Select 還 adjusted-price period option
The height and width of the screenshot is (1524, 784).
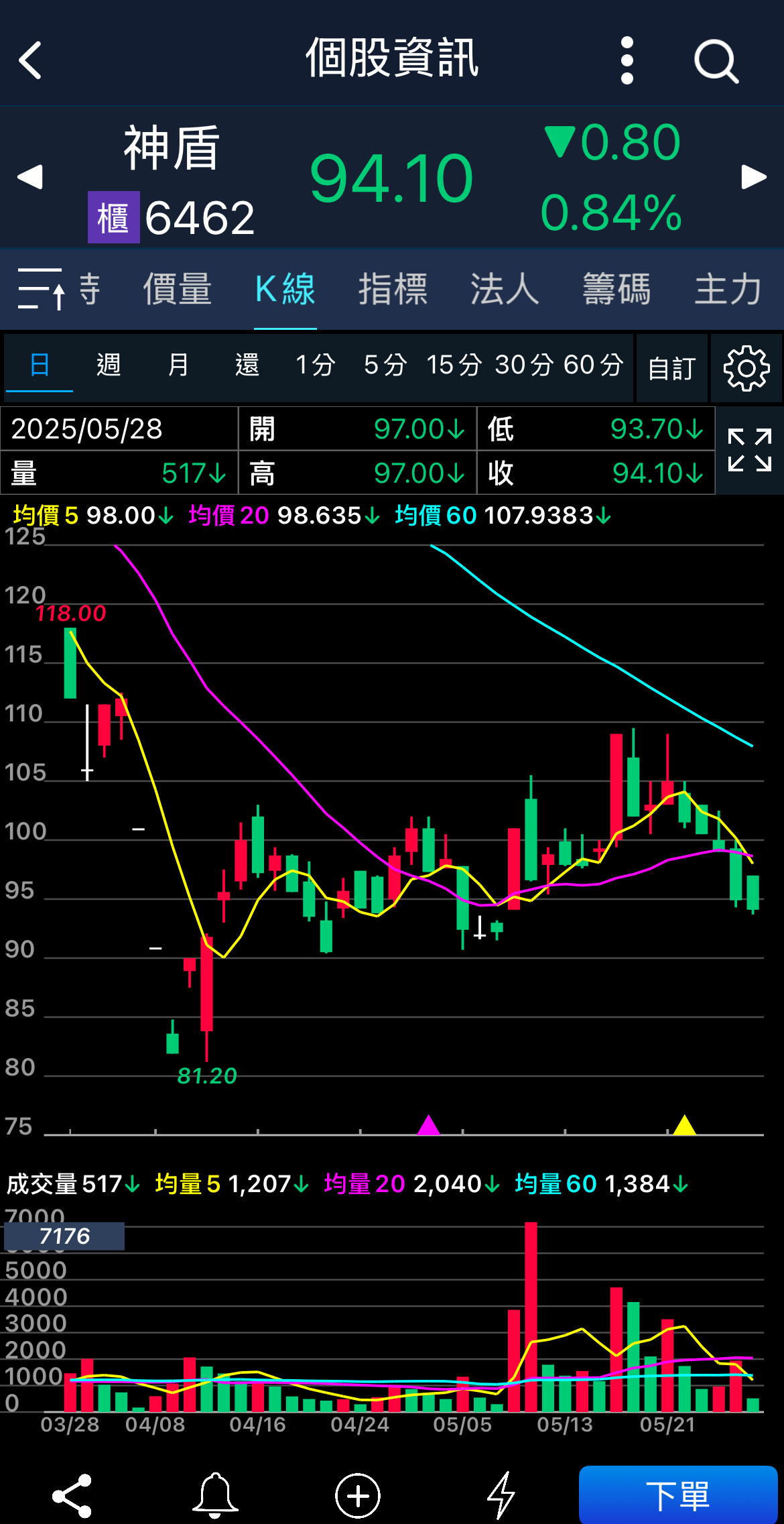247,365
